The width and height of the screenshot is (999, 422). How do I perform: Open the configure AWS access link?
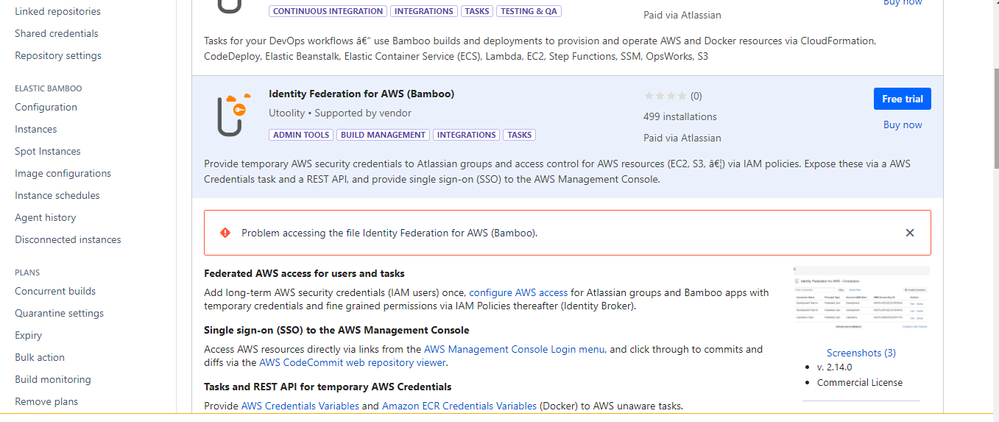518,293
